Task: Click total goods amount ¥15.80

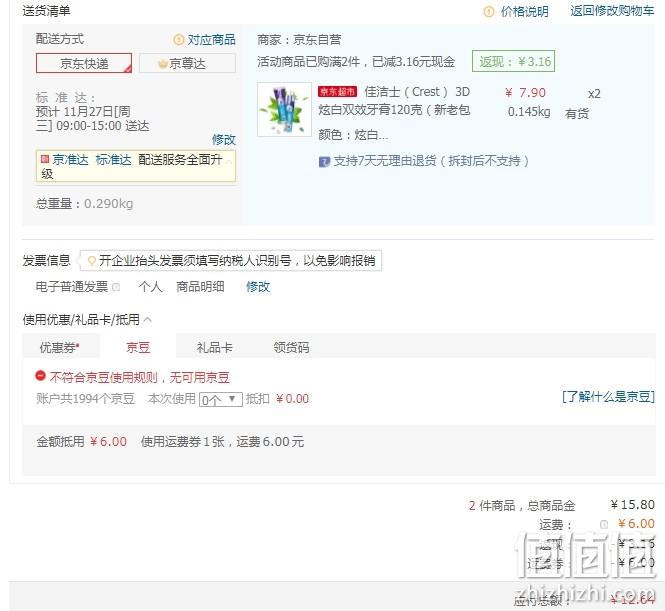Action: [x=633, y=505]
